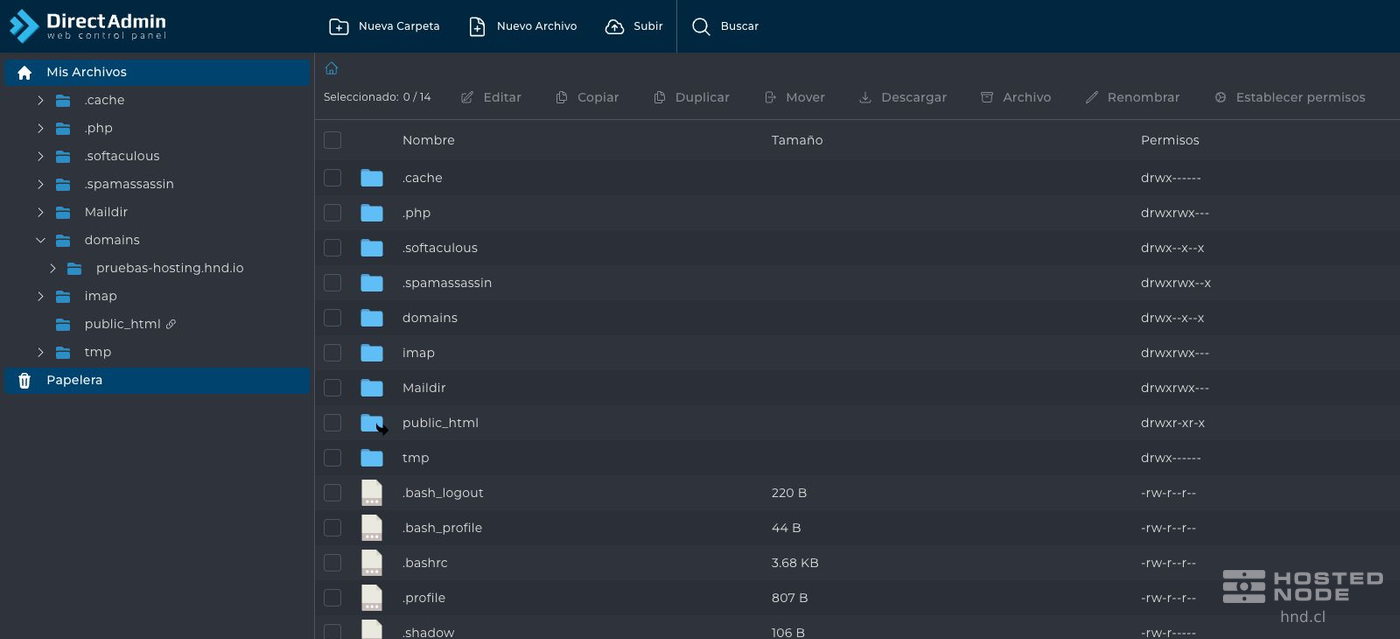The image size is (1400, 639).
Task: Click the Archivo toolbar action
Action: pos(1015,97)
